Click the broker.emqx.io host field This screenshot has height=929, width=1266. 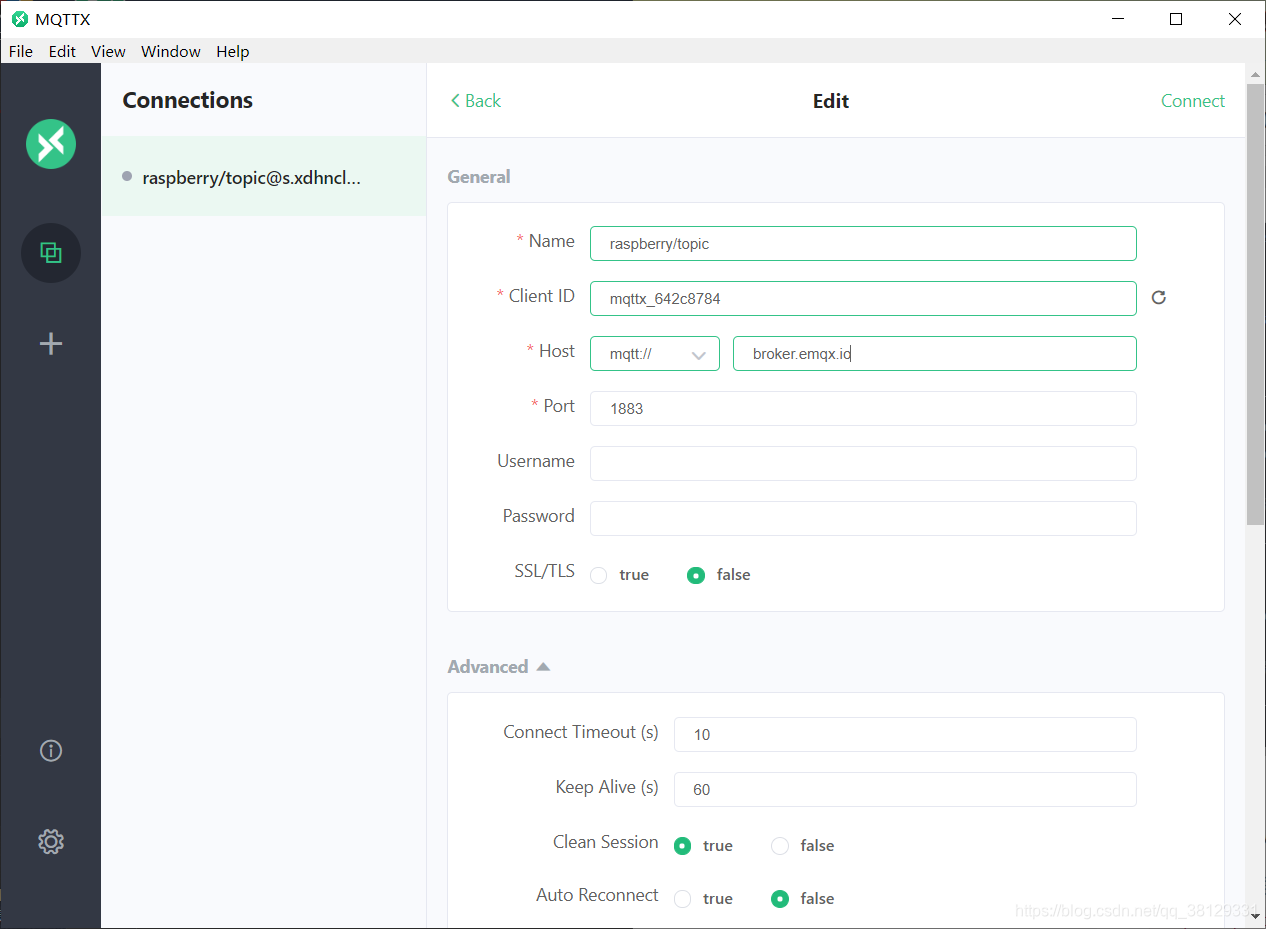pyautogui.click(x=935, y=354)
